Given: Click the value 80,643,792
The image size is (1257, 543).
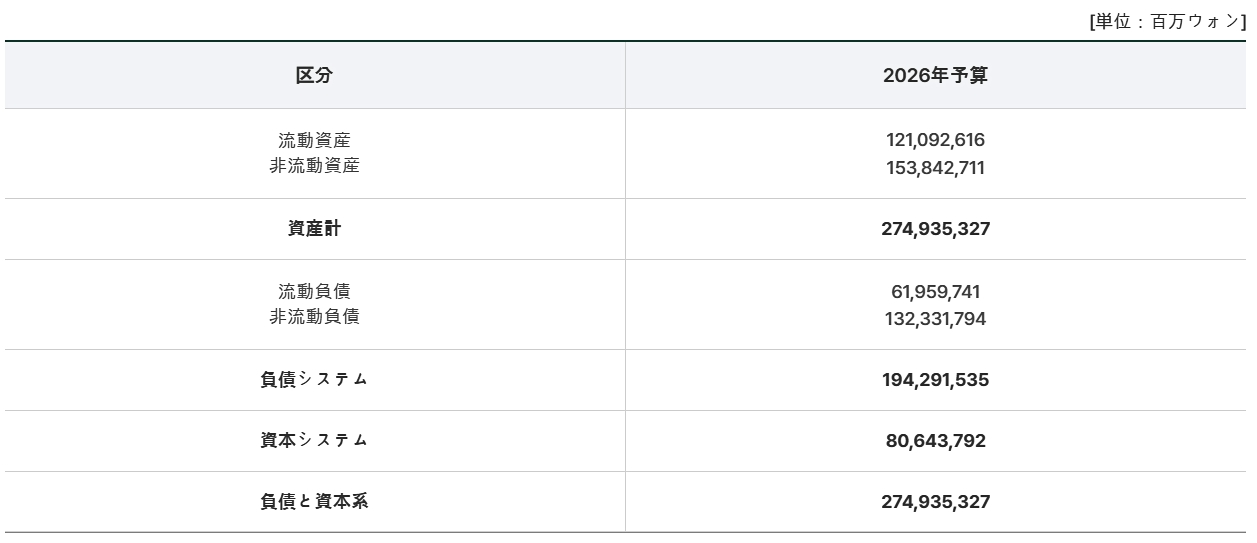Looking at the screenshot, I should pos(935,441).
